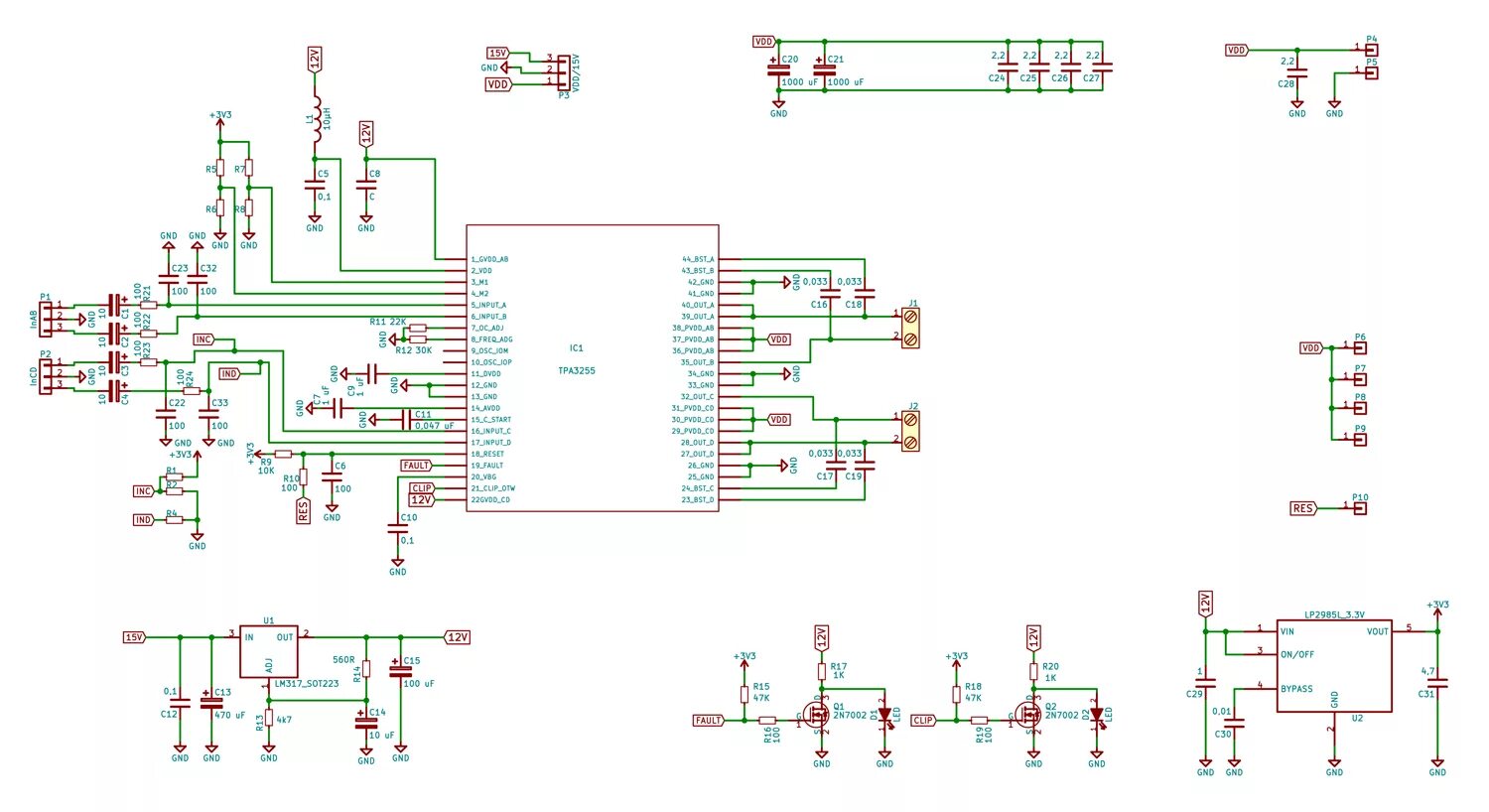Click the 1_GVDD_AB pin label
The image size is (1489, 812).
[490, 259]
